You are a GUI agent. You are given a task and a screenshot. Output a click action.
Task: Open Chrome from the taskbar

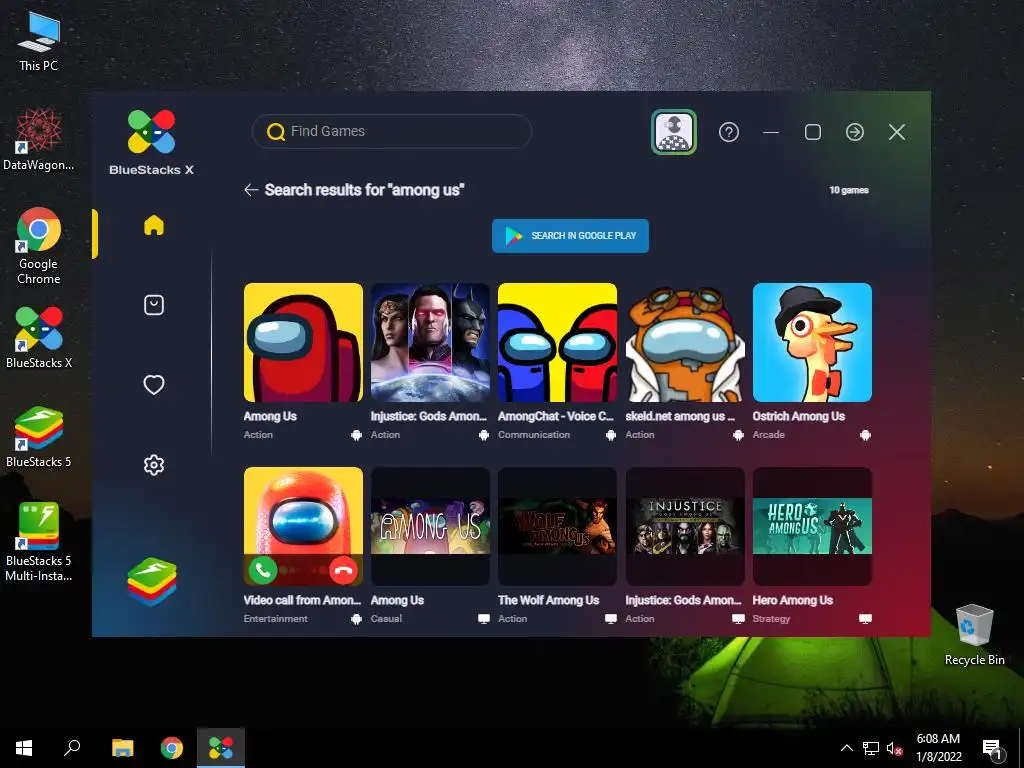click(x=172, y=748)
